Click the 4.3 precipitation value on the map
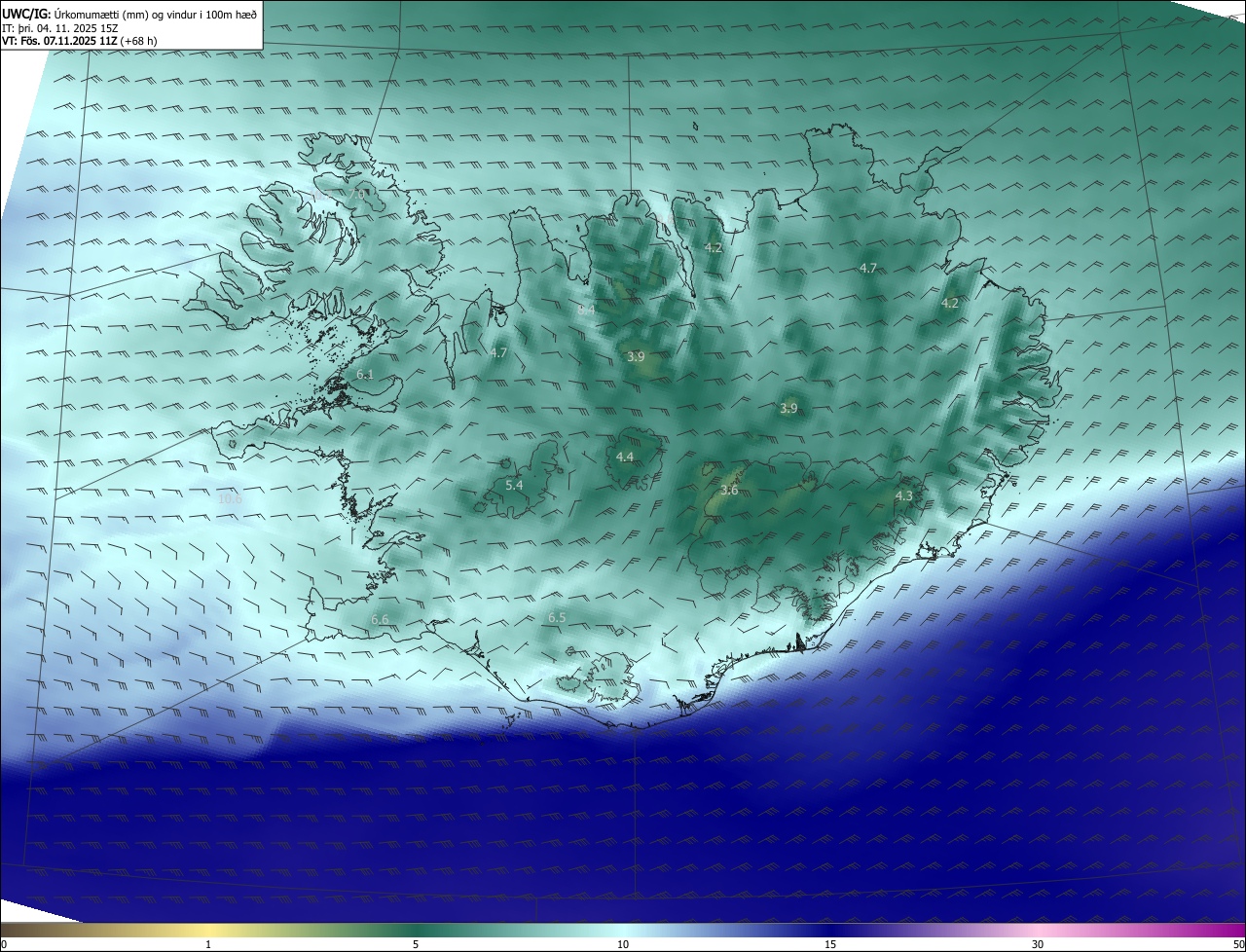The height and width of the screenshot is (952, 1246). (903, 495)
